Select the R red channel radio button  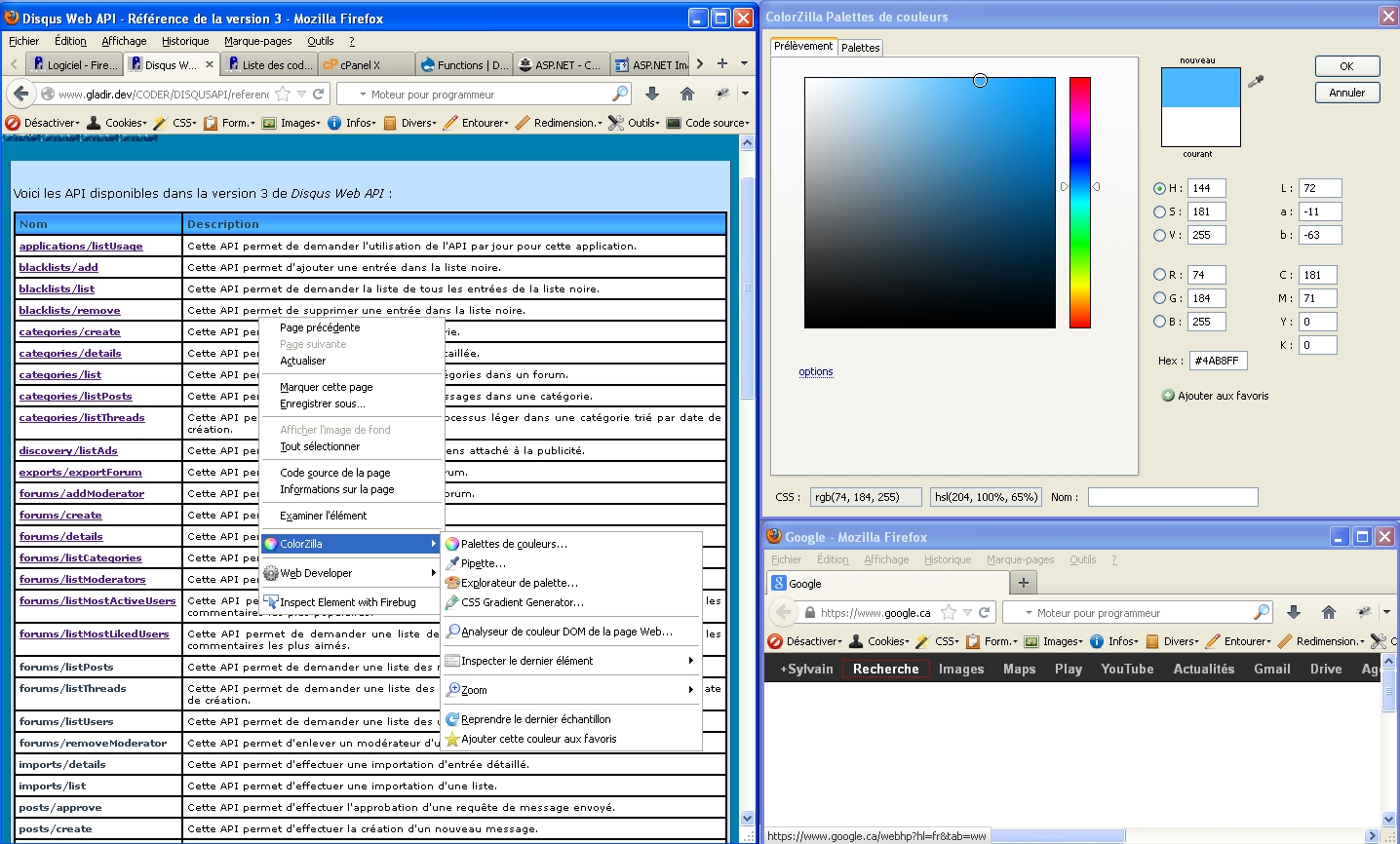(x=1159, y=275)
